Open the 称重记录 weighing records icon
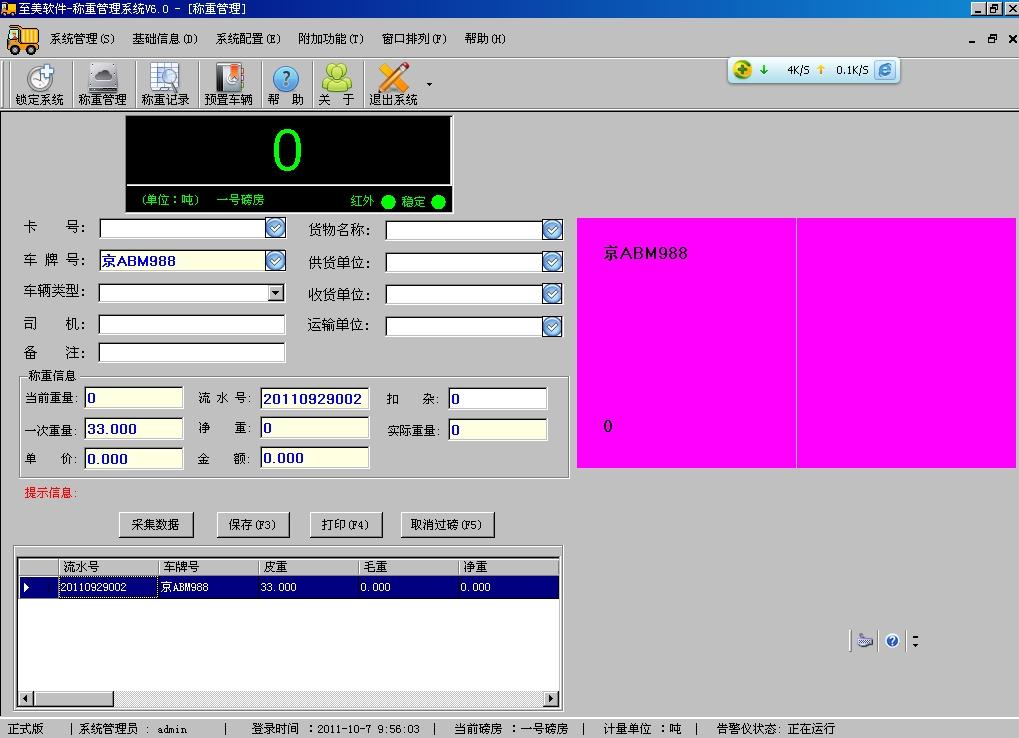 tap(165, 84)
